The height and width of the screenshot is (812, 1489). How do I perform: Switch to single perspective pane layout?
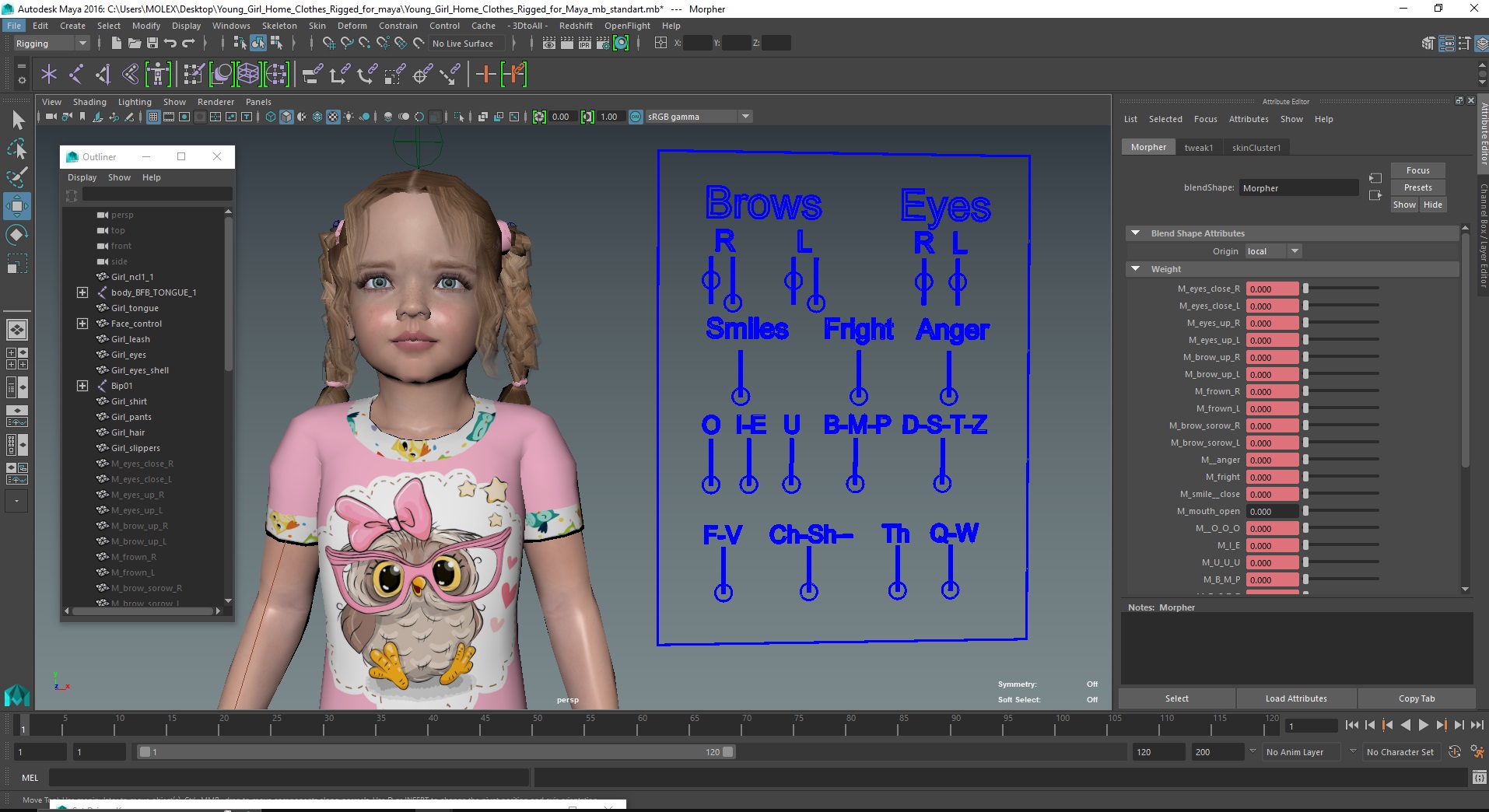point(17,330)
